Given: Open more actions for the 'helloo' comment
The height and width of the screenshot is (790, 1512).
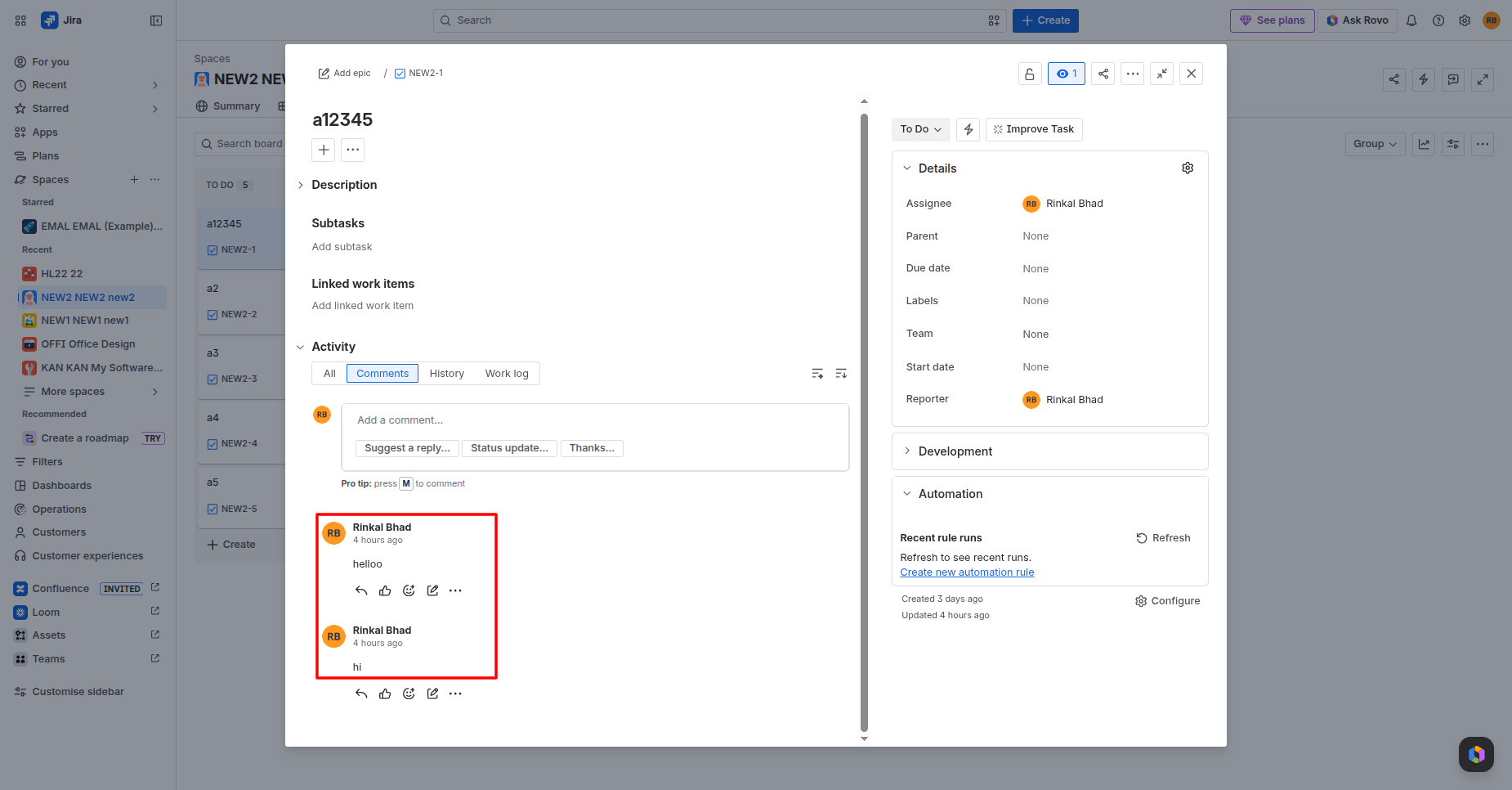Looking at the screenshot, I should point(456,590).
